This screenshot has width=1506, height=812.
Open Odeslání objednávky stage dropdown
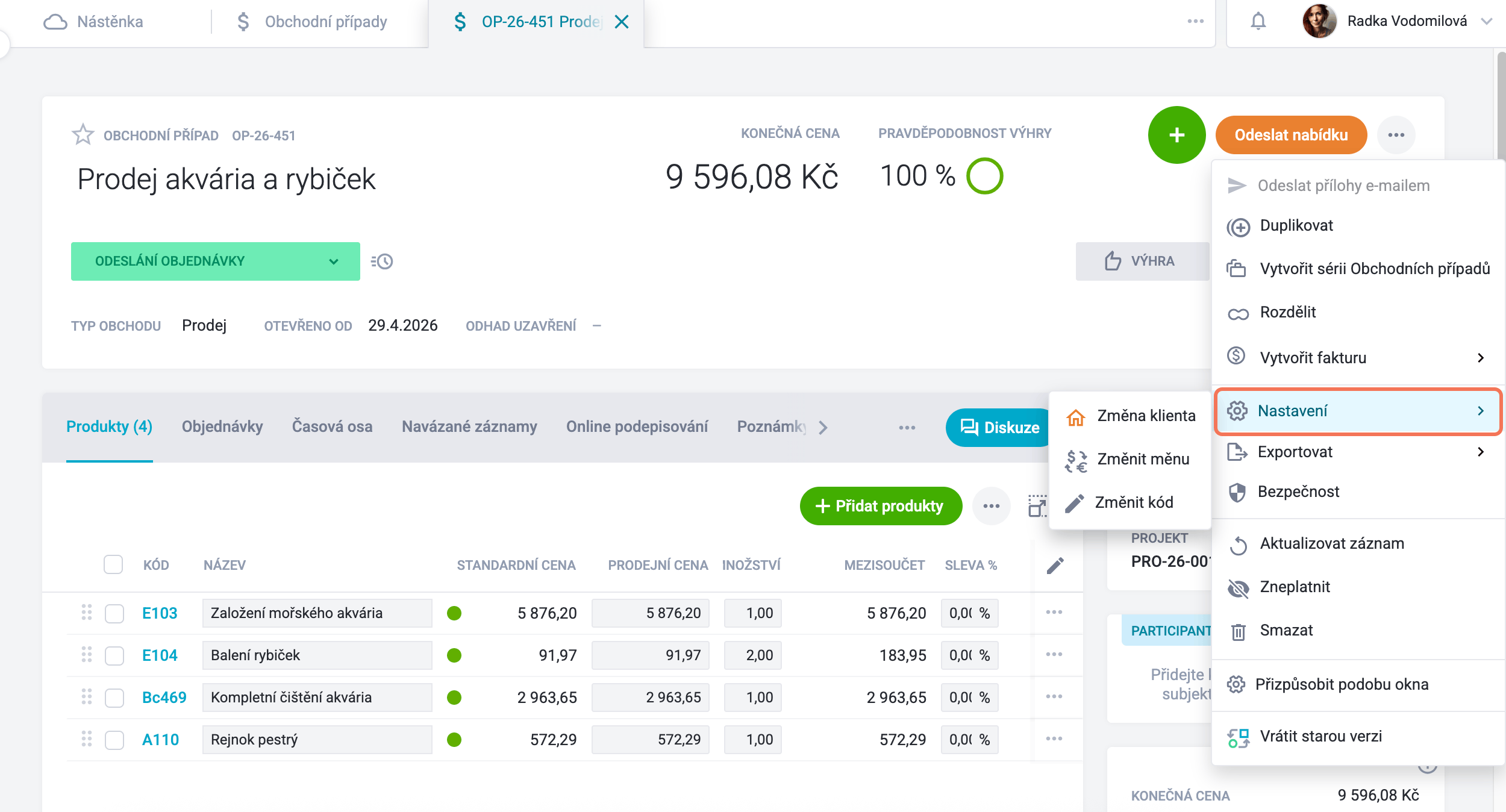point(216,261)
